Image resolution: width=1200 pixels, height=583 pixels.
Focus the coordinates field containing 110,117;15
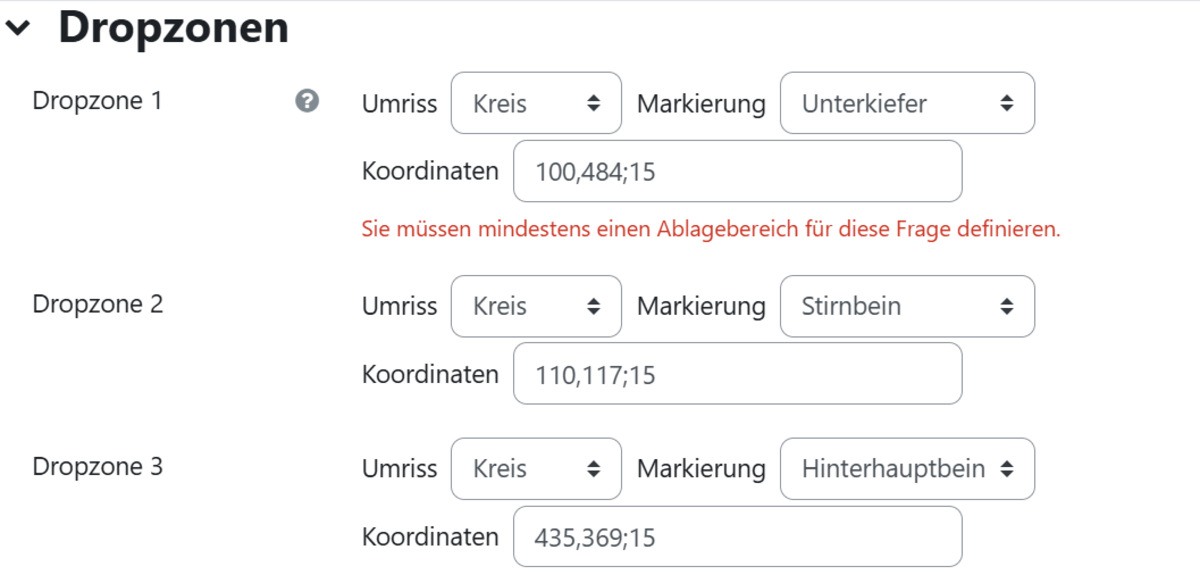pyautogui.click(x=737, y=374)
